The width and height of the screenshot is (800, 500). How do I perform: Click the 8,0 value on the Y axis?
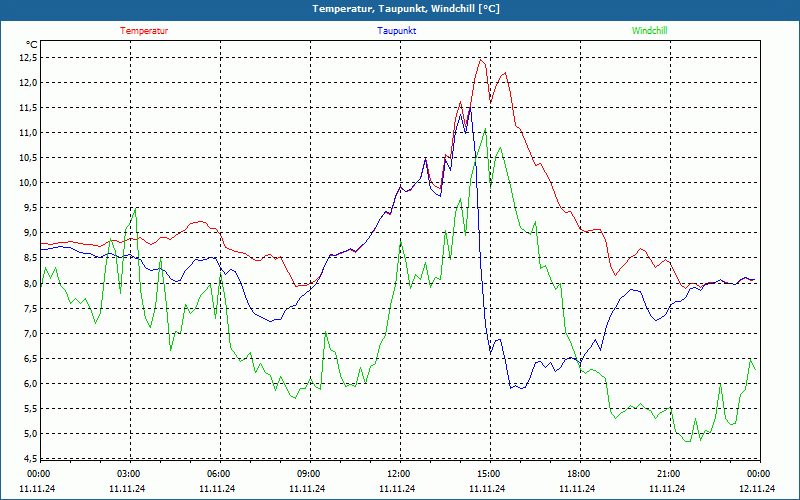tap(31, 283)
